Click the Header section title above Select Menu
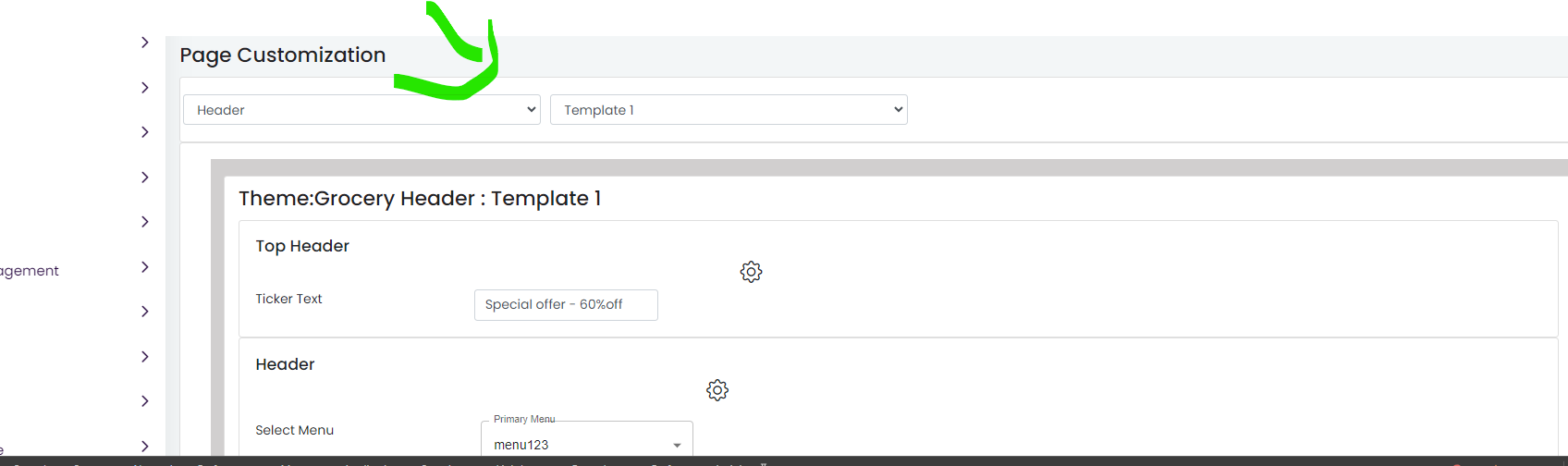 [x=285, y=364]
